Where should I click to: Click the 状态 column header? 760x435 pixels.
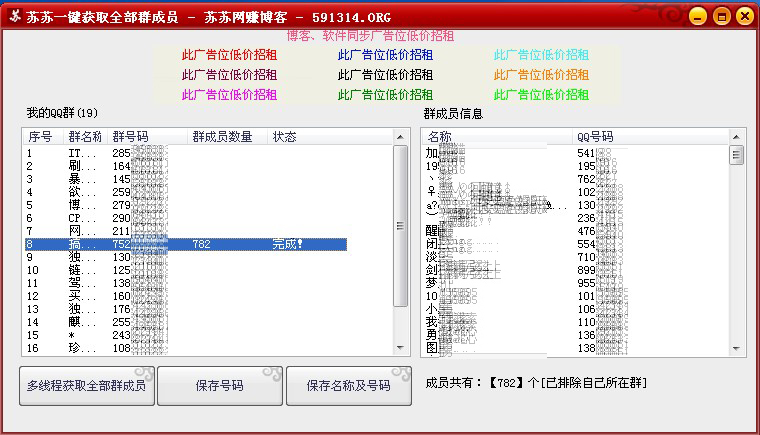285,137
